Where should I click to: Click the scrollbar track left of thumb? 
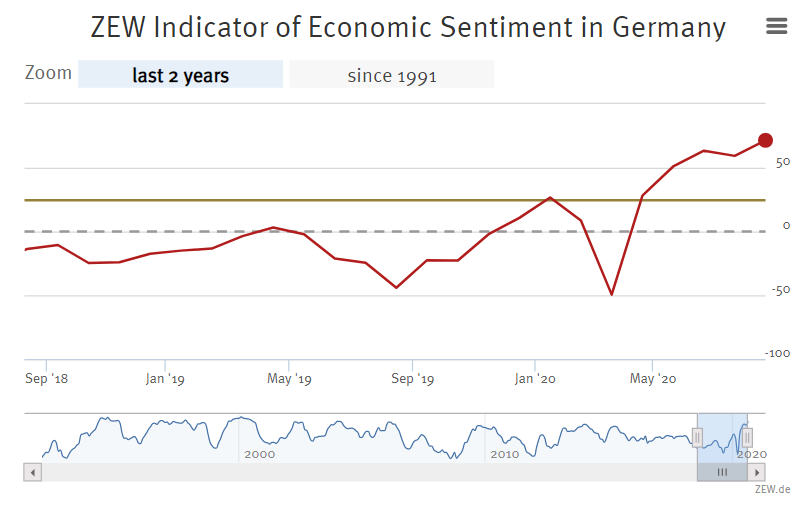pyautogui.click(x=360, y=472)
